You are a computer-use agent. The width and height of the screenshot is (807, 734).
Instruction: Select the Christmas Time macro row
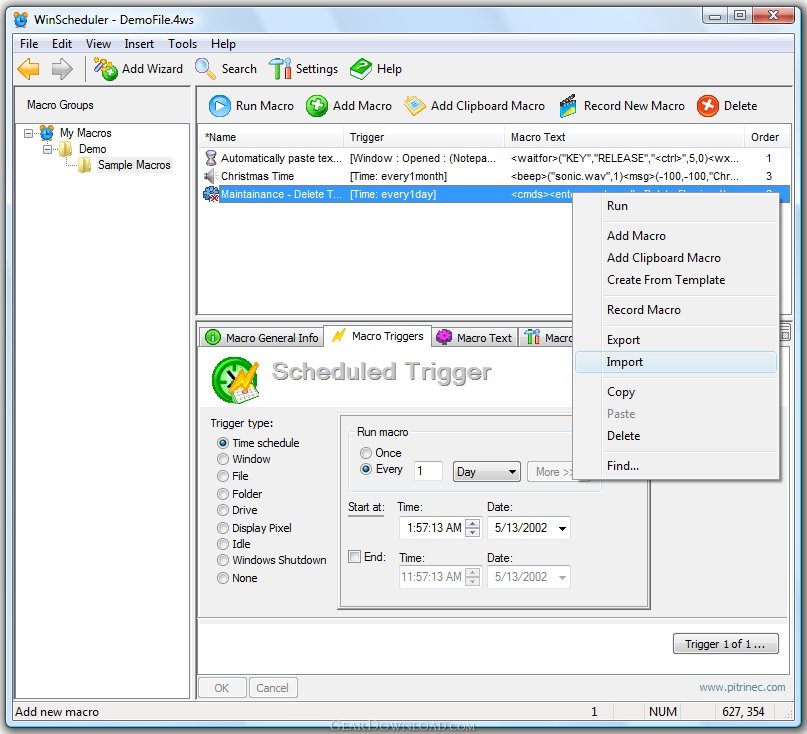[x=494, y=176]
